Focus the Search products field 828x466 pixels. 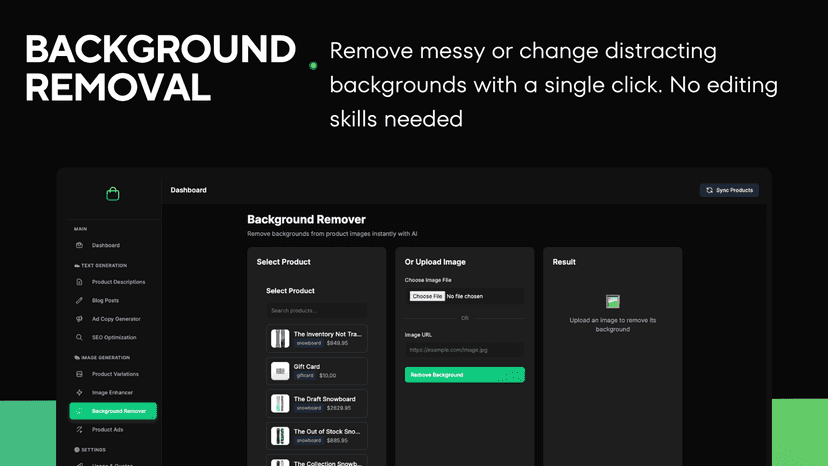(316, 311)
